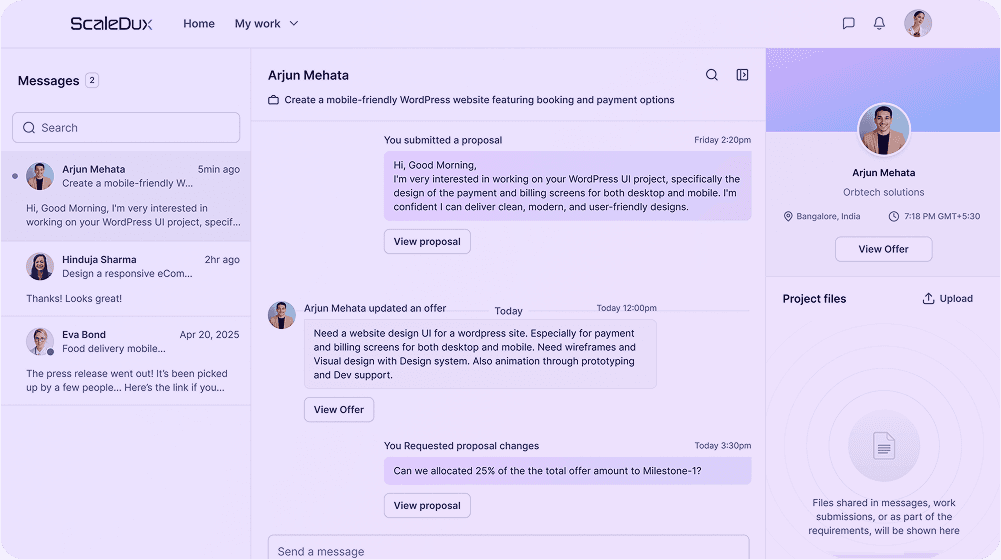
Task: Click the empty file document icon
Action: tap(884, 446)
